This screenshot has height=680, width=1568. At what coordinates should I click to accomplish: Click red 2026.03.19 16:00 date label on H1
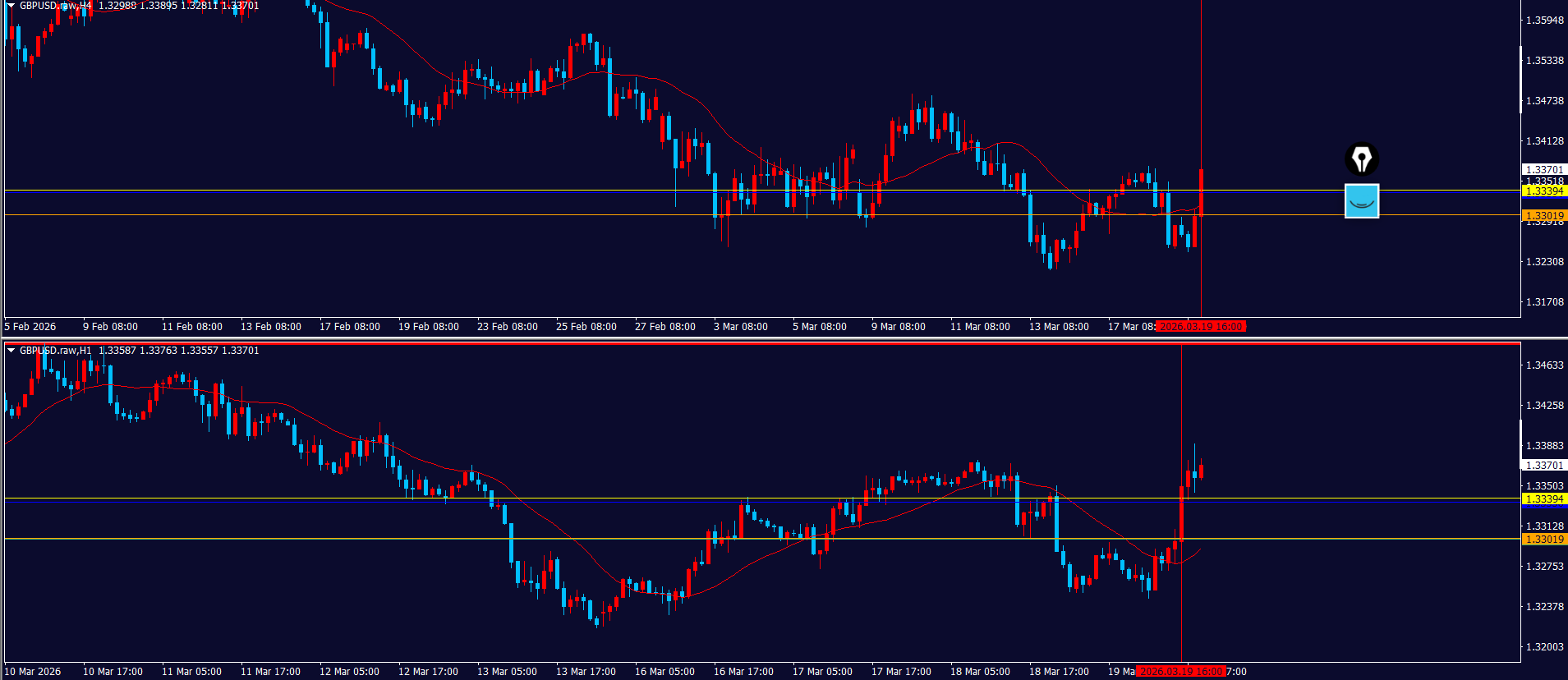tap(1181, 672)
